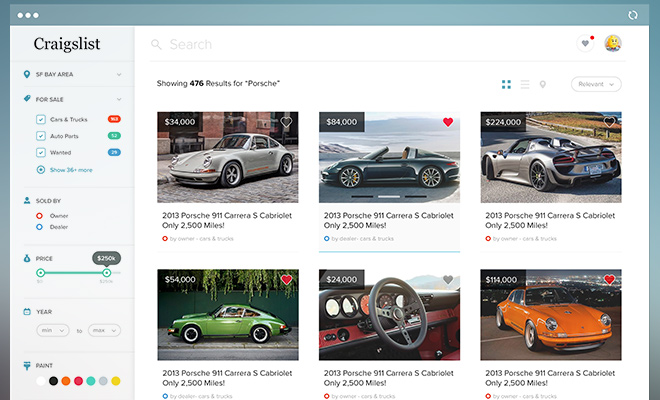Screen dimensions: 660x400
Task: Click the 163 badge on Cars & Trucks
Action: click(114, 119)
